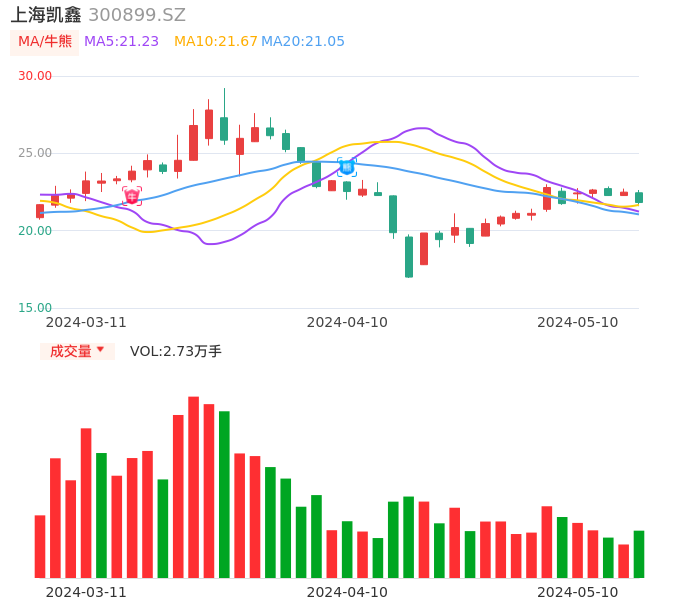Click the 上海凯鑫 stock name title
Screen dimensions: 686x606
(46, 15)
